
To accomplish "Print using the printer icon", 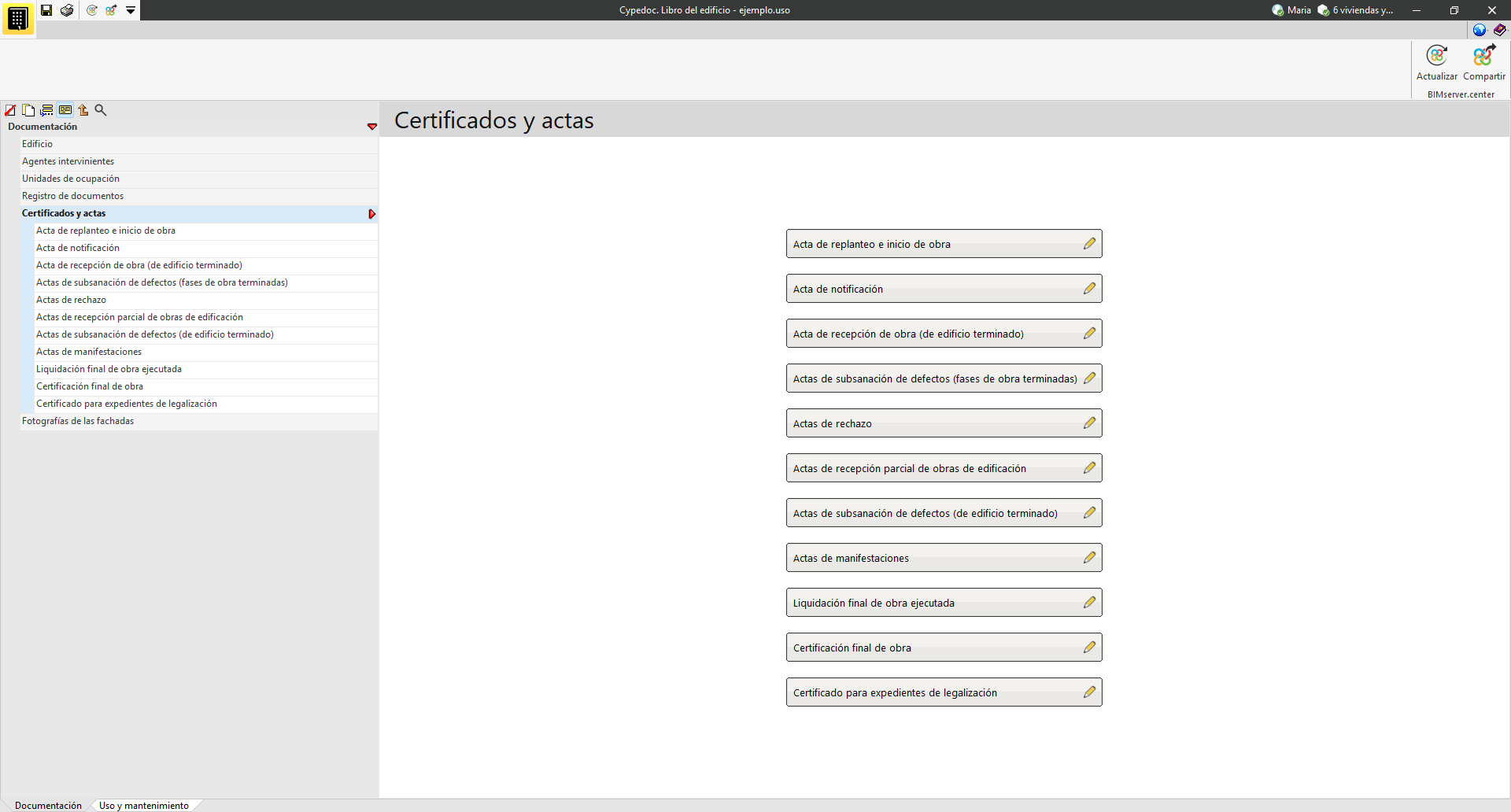I will point(67,10).
